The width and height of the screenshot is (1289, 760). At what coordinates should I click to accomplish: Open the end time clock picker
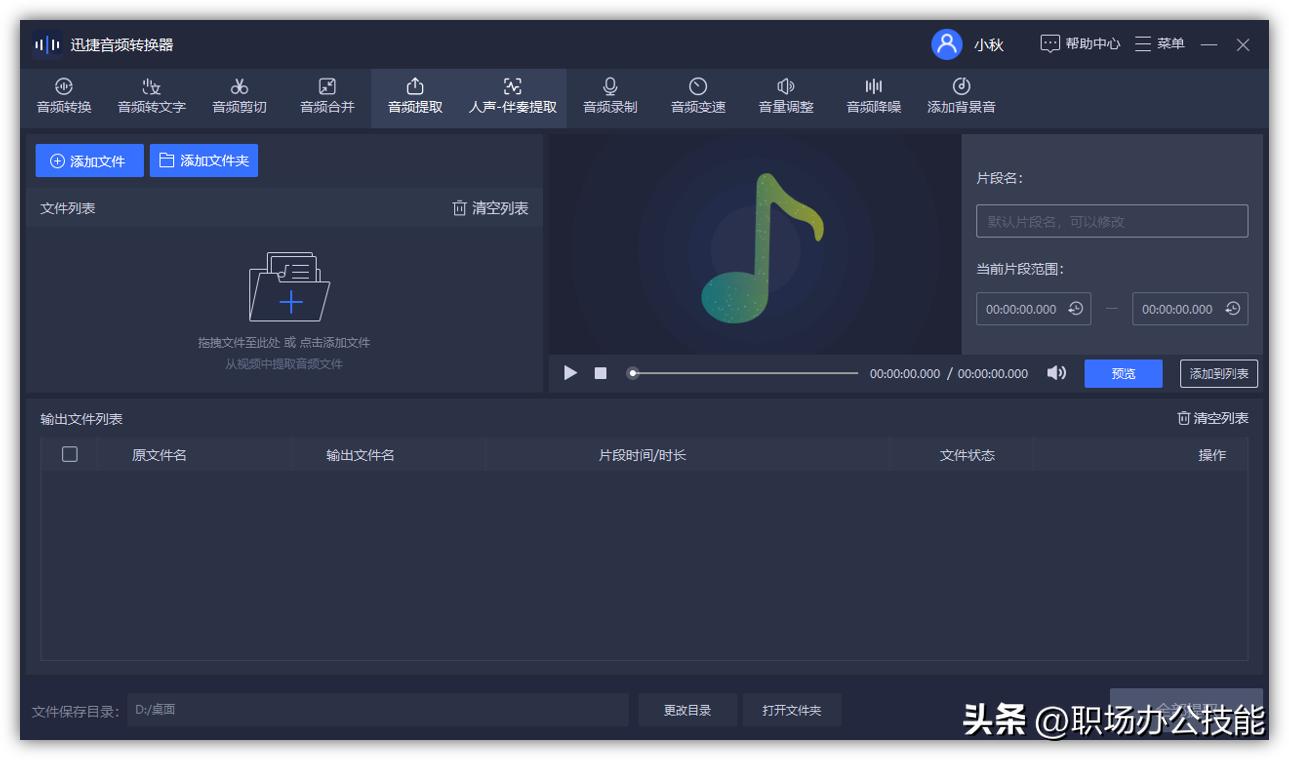(x=1234, y=308)
